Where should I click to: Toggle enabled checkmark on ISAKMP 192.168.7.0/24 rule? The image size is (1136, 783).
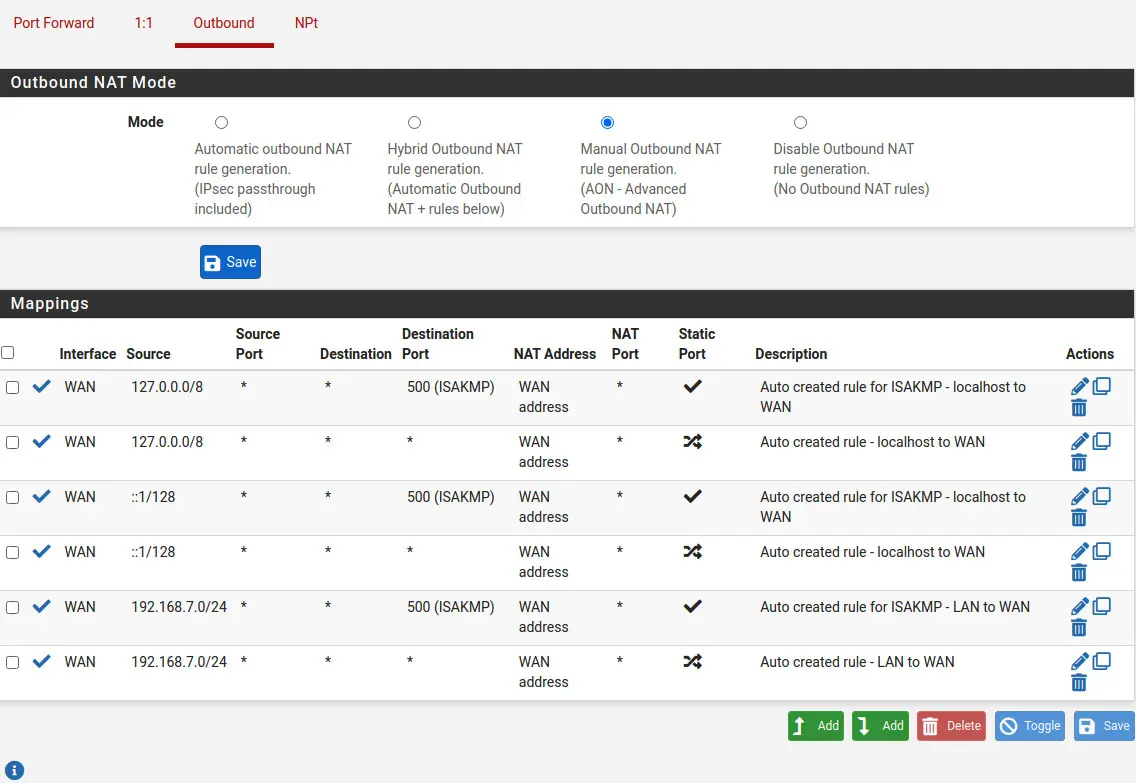click(42, 606)
